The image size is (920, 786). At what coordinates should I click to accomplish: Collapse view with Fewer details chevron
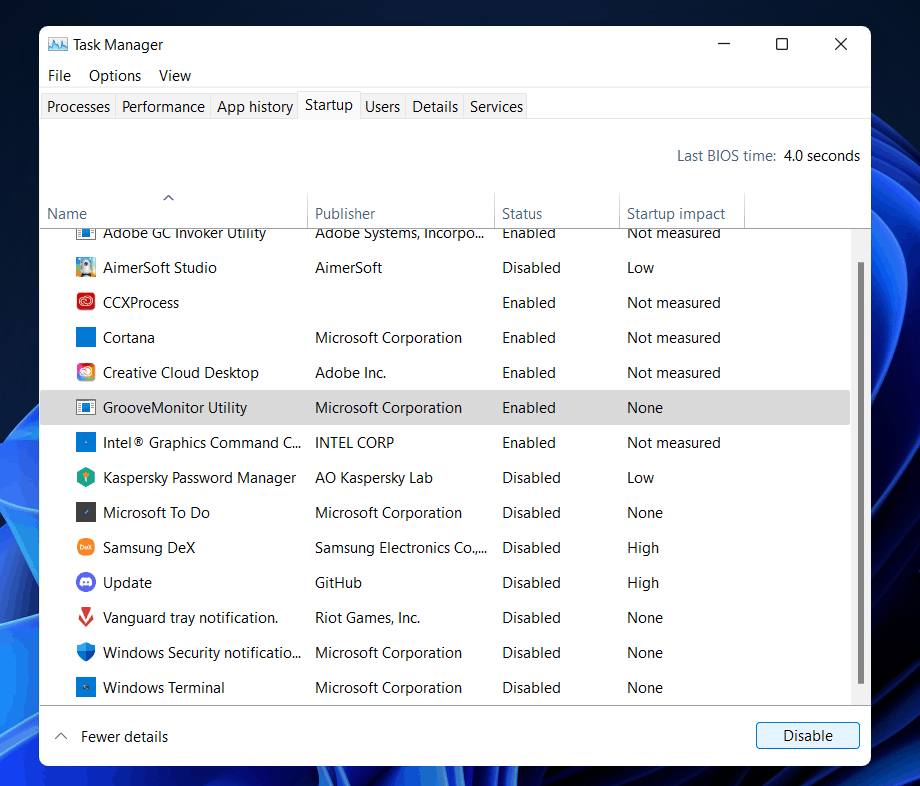coord(62,737)
